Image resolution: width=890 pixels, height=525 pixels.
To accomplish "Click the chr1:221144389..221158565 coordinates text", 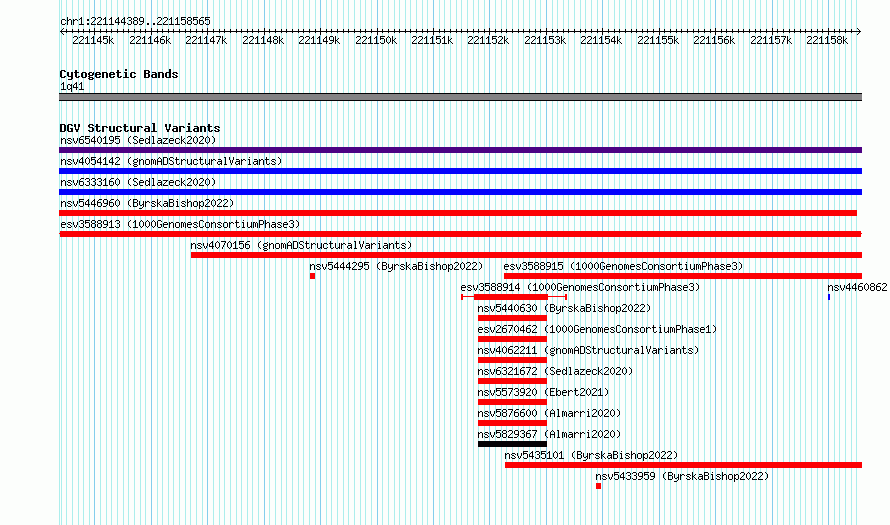I will [135, 21].
